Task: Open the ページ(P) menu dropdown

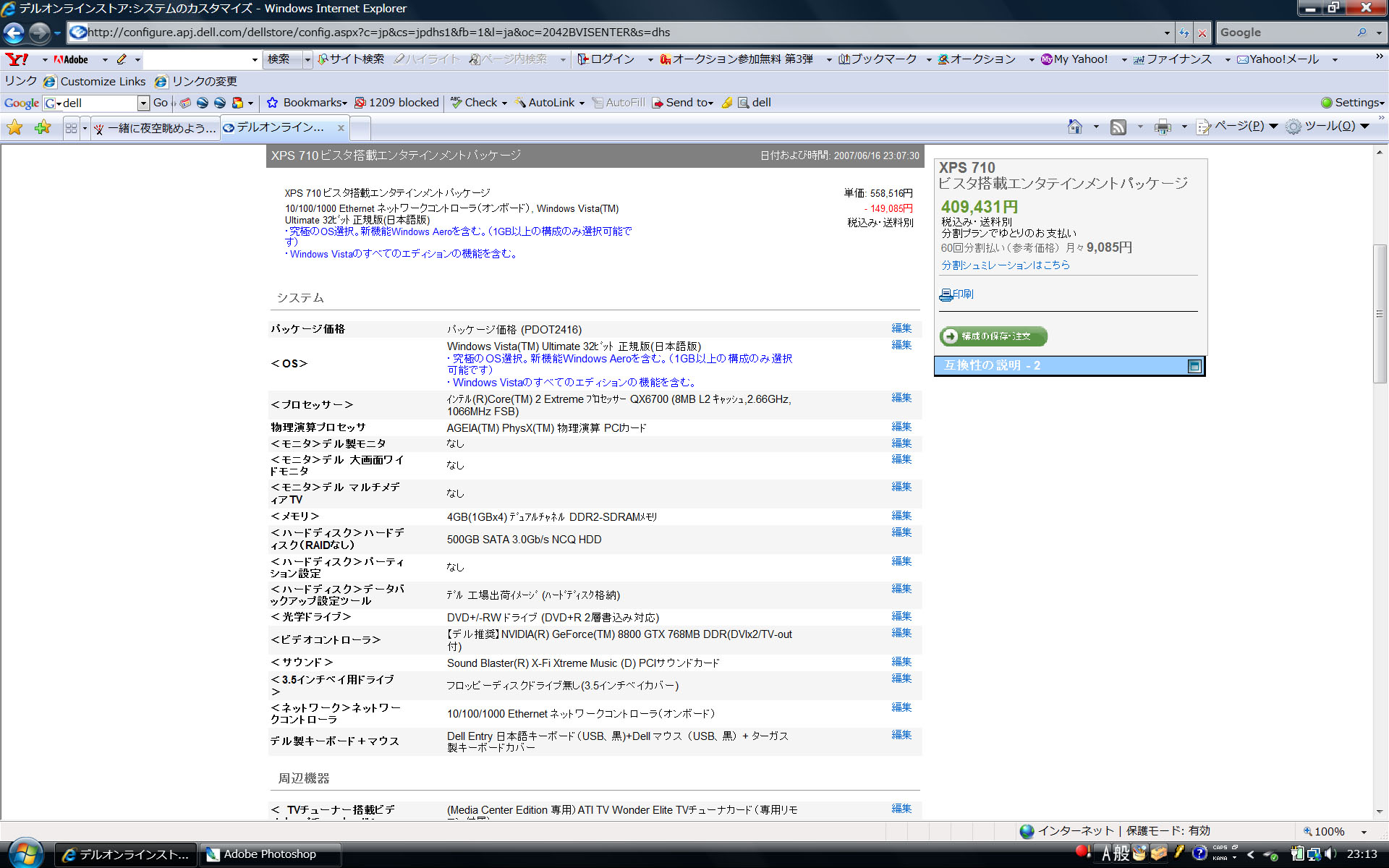Action: 1274,127
